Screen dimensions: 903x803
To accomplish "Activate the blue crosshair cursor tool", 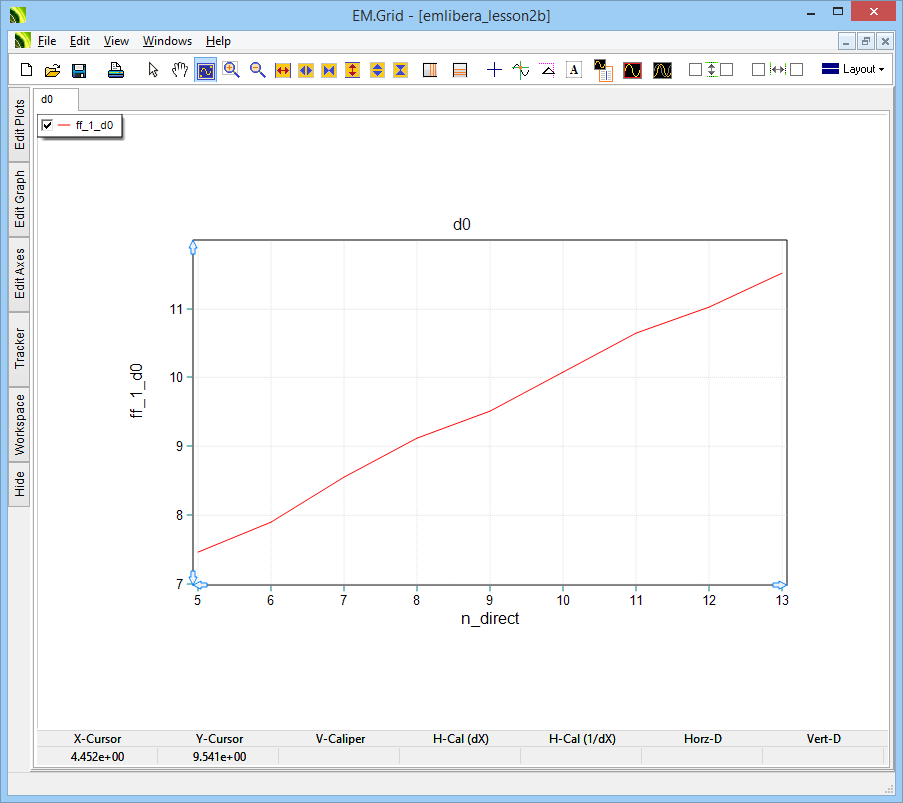I will point(494,70).
